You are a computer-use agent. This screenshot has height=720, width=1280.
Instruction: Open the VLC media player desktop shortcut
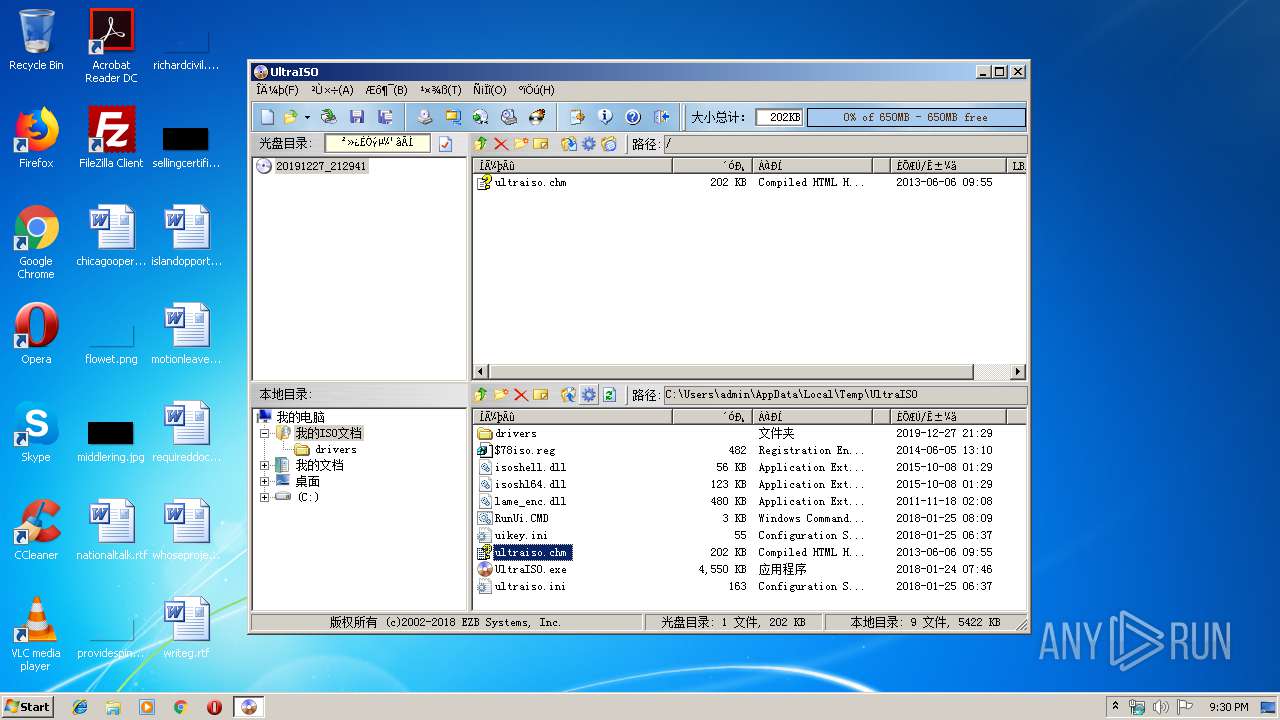(35, 634)
